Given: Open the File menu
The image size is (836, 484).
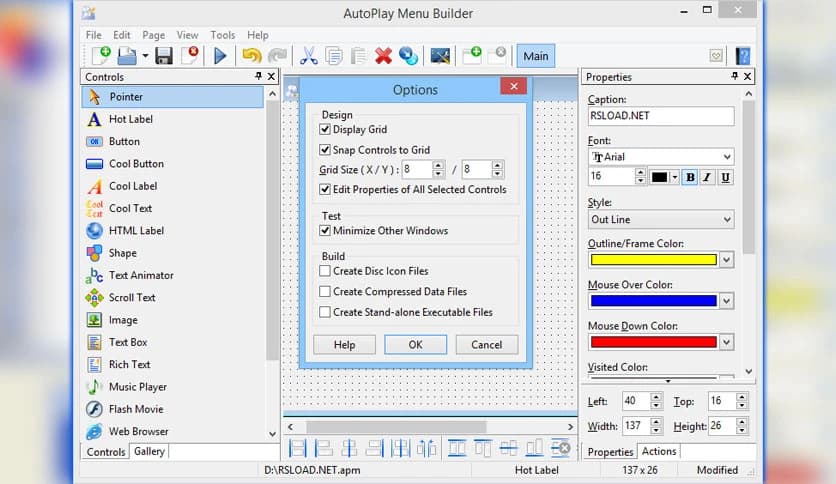Looking at the screenshot, I should [x=93, y=35].
